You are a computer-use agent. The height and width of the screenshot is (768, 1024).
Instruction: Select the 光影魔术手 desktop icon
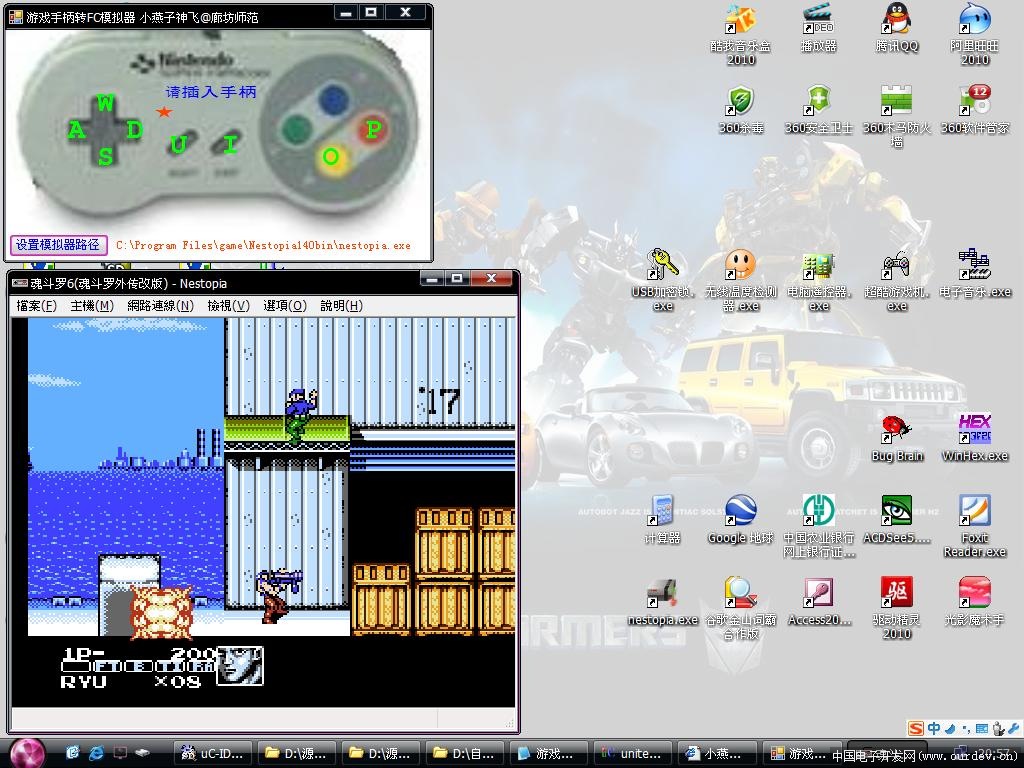pos(974,601)
